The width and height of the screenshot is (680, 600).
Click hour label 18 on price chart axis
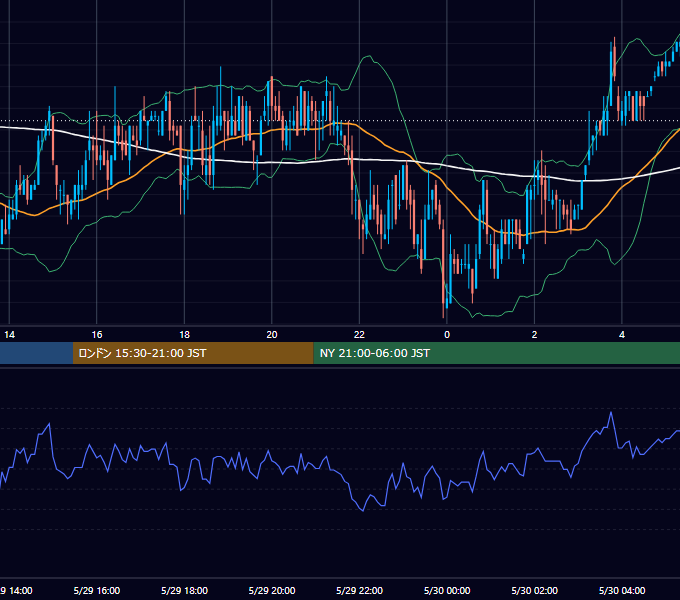pyautogui.click(x=184, y=335)
